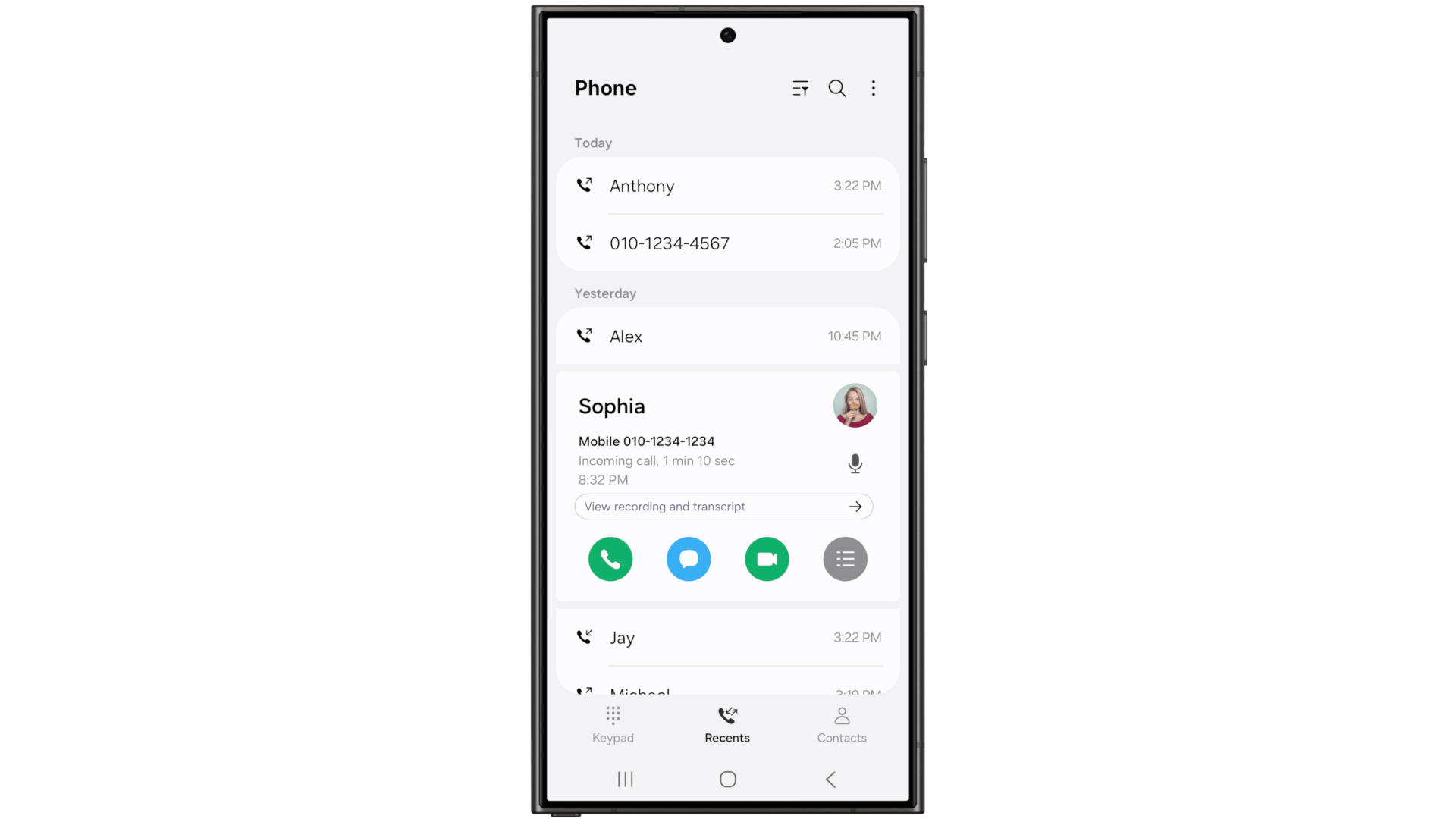Tap the details icon for Sophia
The width and height of the screenshot is (1456, 819).
click(844, 558)
